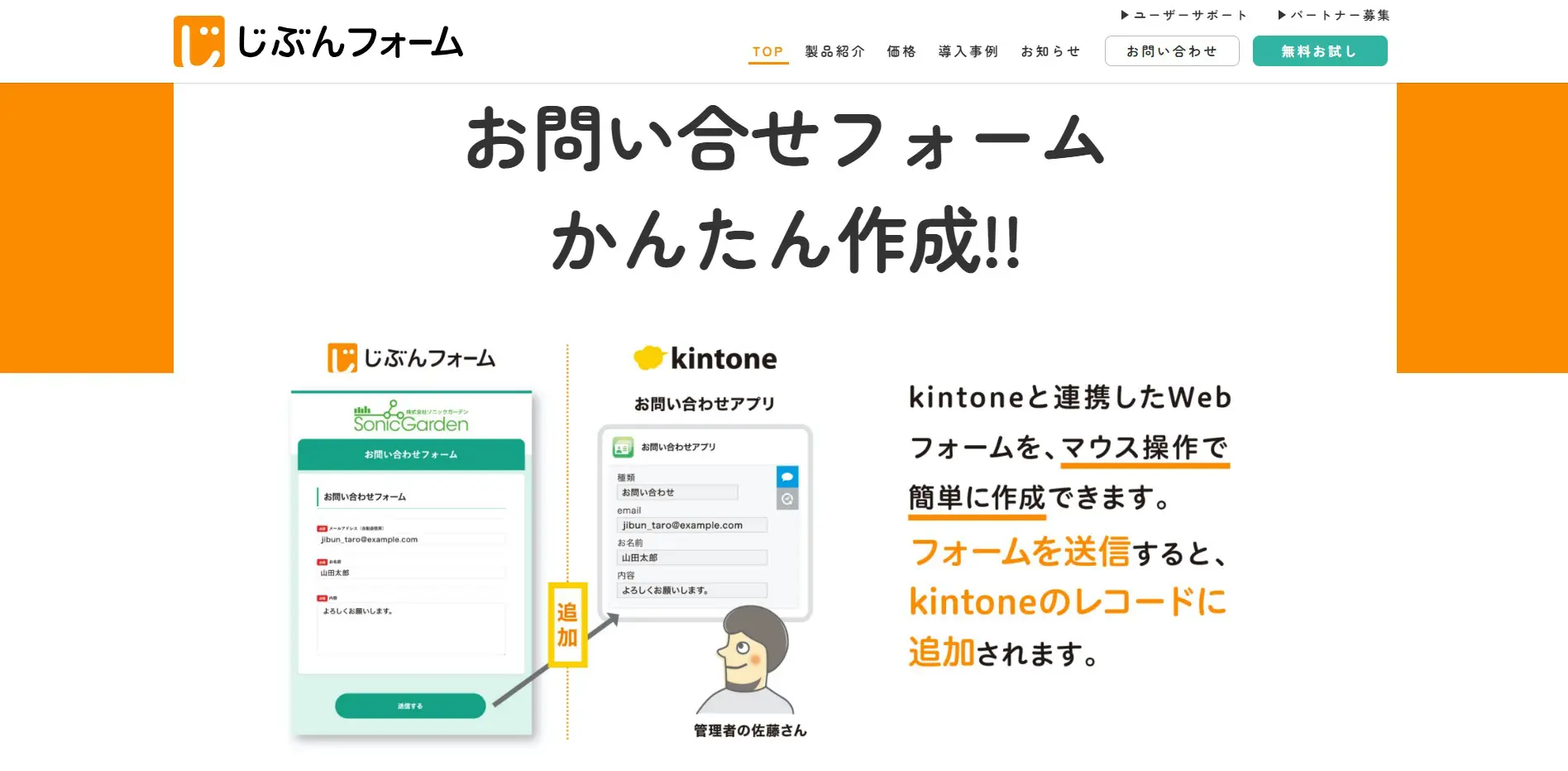Click the orange フォームを送信 text
The height and width of the screenshot is (771, 1568).
point(1020,552)
